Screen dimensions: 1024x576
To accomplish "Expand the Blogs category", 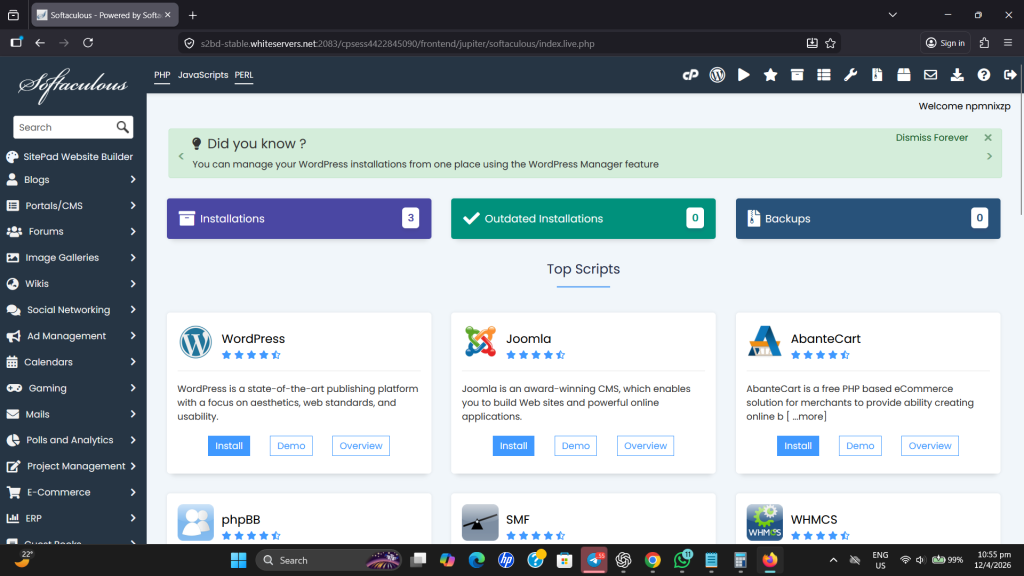I will pyautogui.click(x=73, y=180).
